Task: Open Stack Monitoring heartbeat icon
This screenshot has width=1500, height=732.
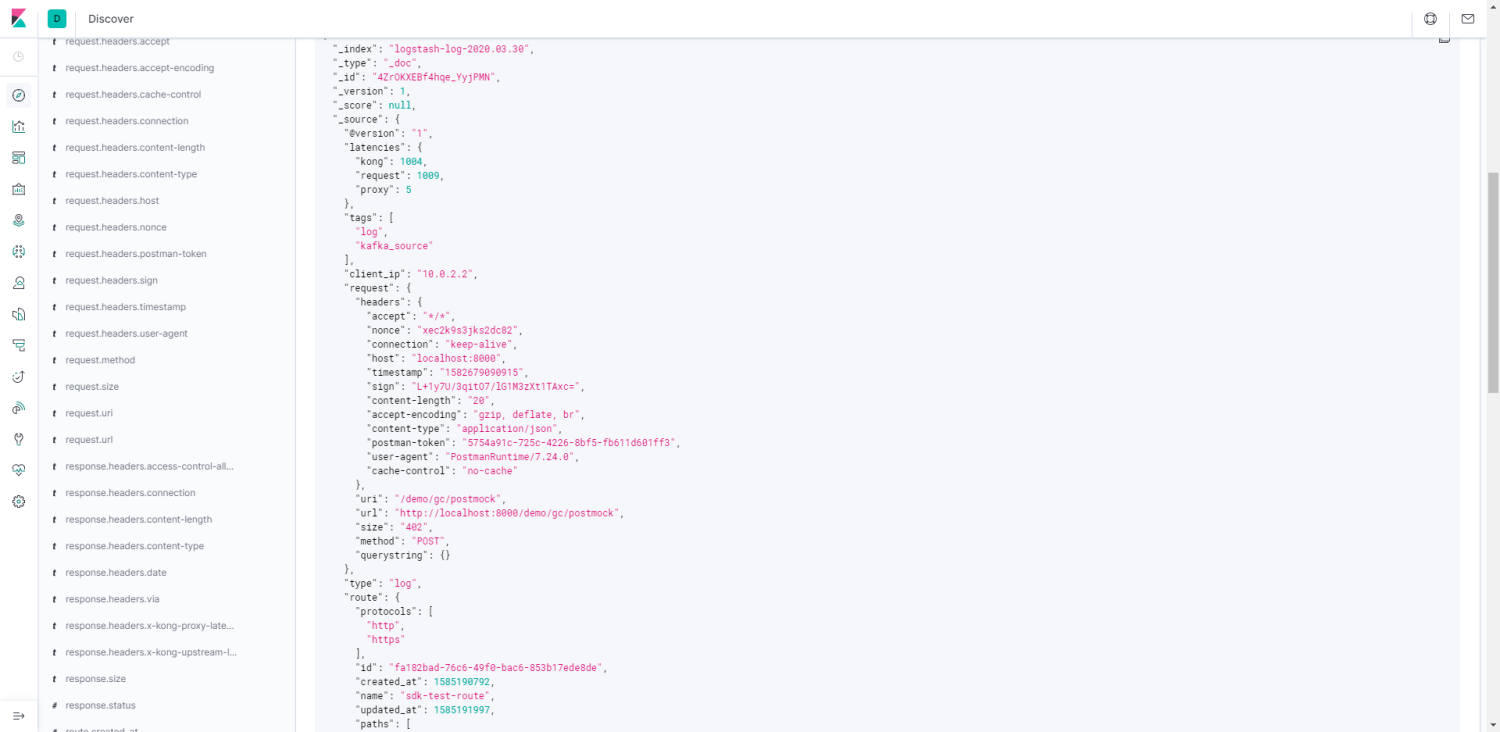Action: point(18,470)
